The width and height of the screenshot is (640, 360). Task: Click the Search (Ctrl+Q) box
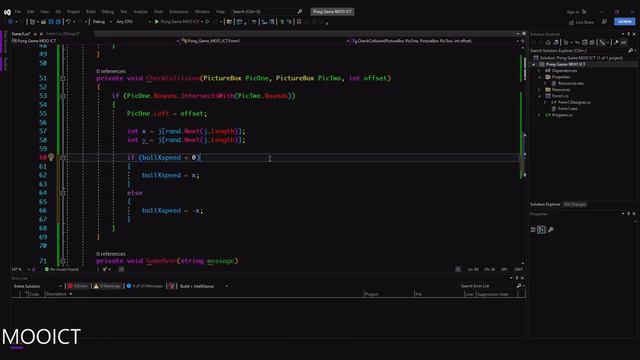click(x=267, y=11)
